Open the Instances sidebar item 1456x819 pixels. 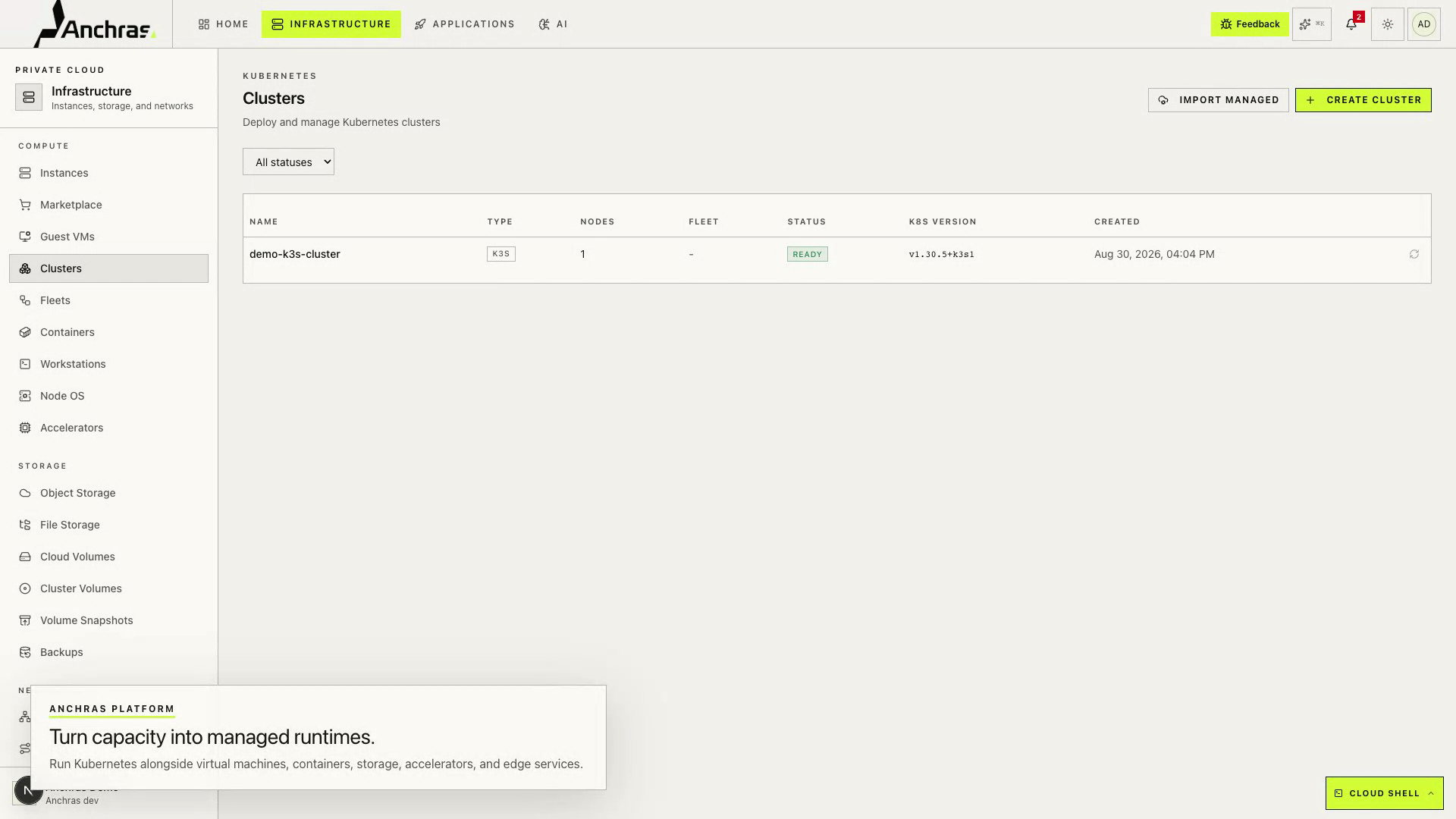point(108,173)
